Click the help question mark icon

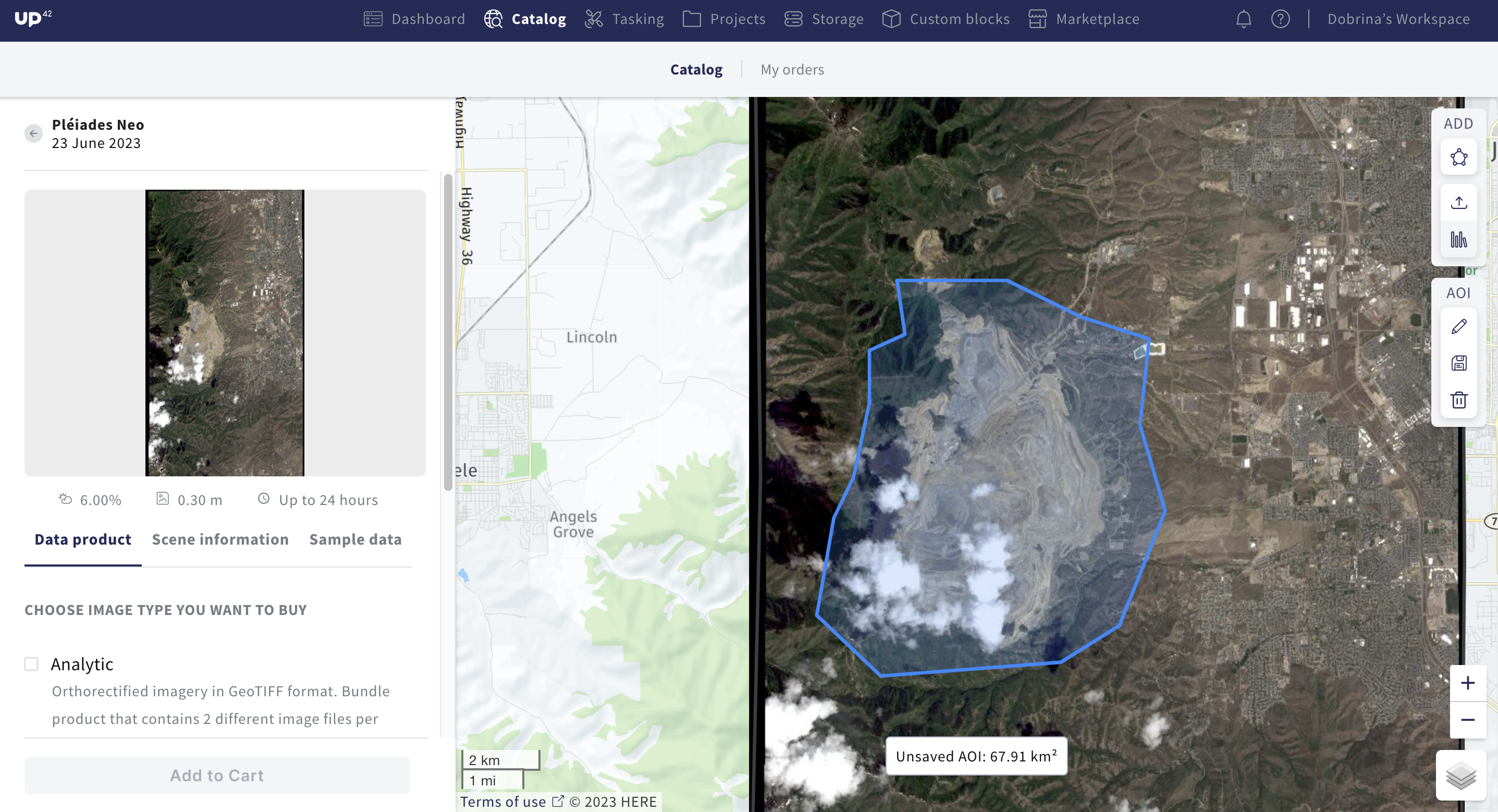[1280, 19]
